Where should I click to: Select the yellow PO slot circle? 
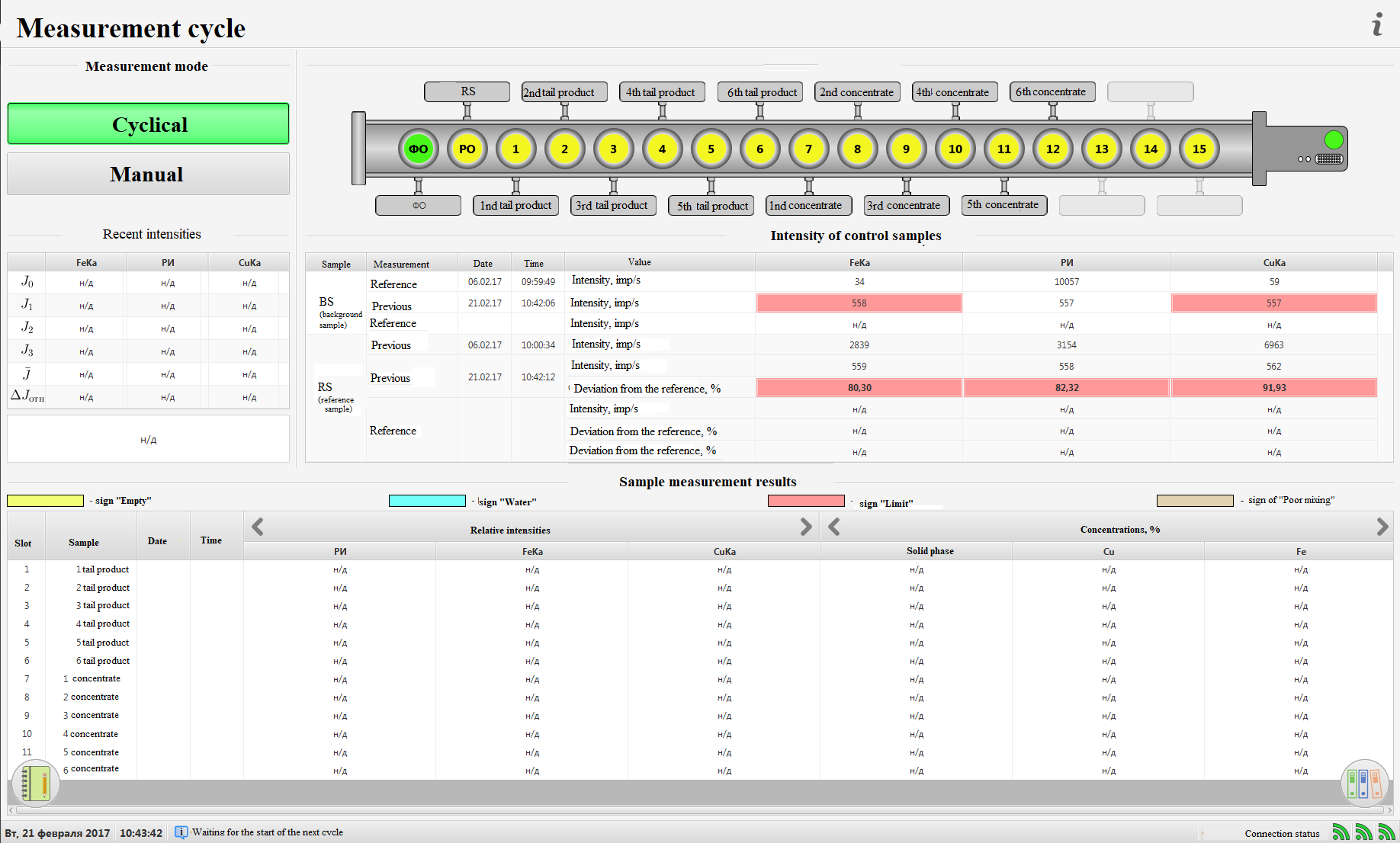click(x=467, y=149)
